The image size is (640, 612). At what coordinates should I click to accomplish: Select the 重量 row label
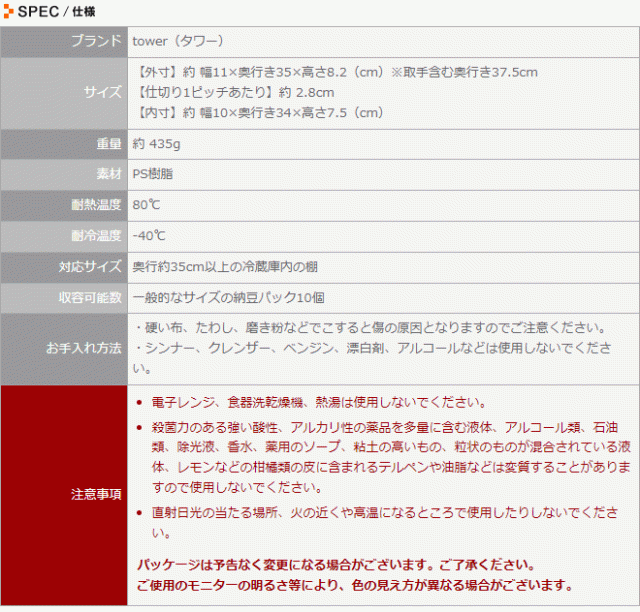(x=109, y=144)
